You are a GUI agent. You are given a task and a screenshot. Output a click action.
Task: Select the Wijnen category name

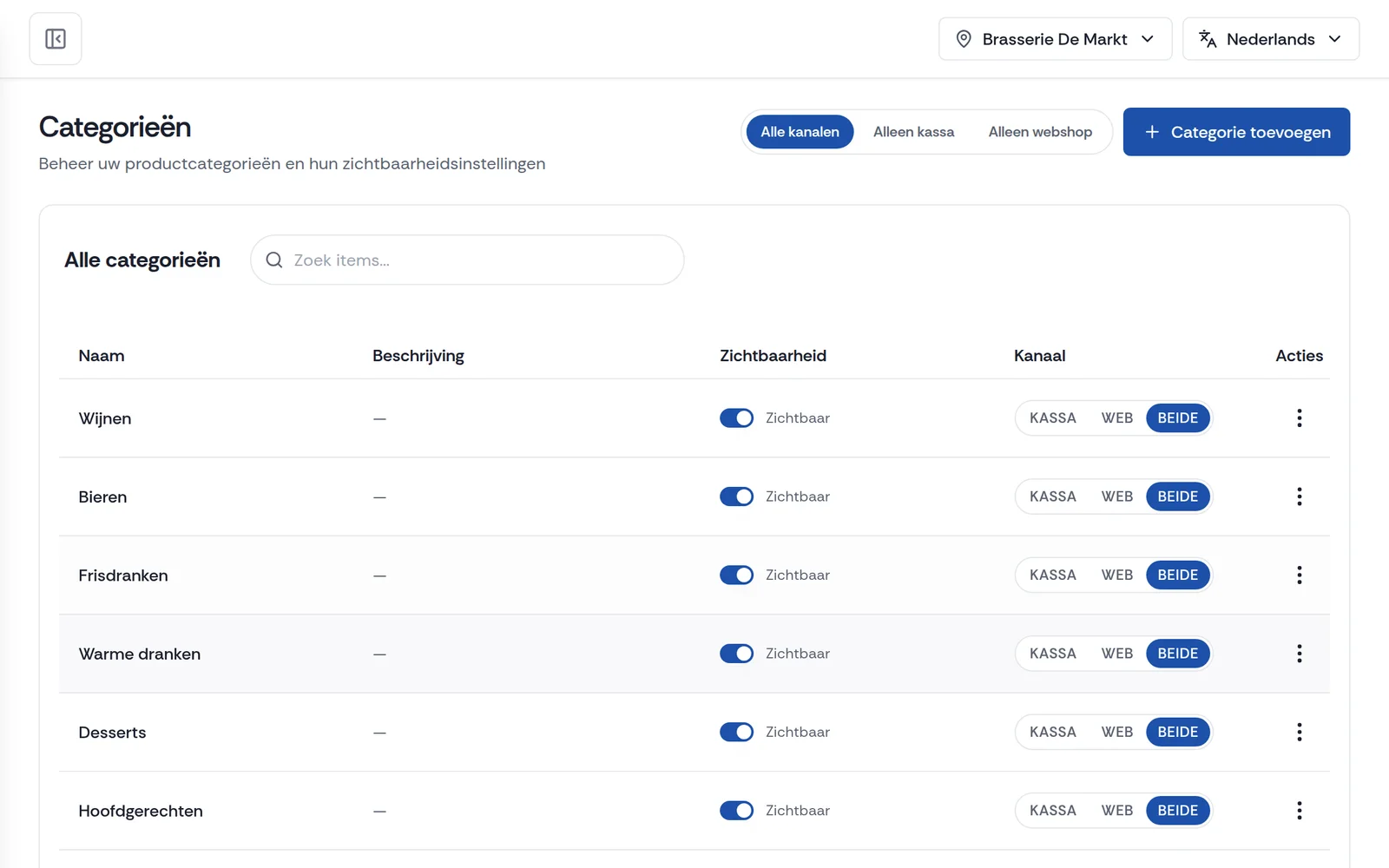click(x=105, y=418)
